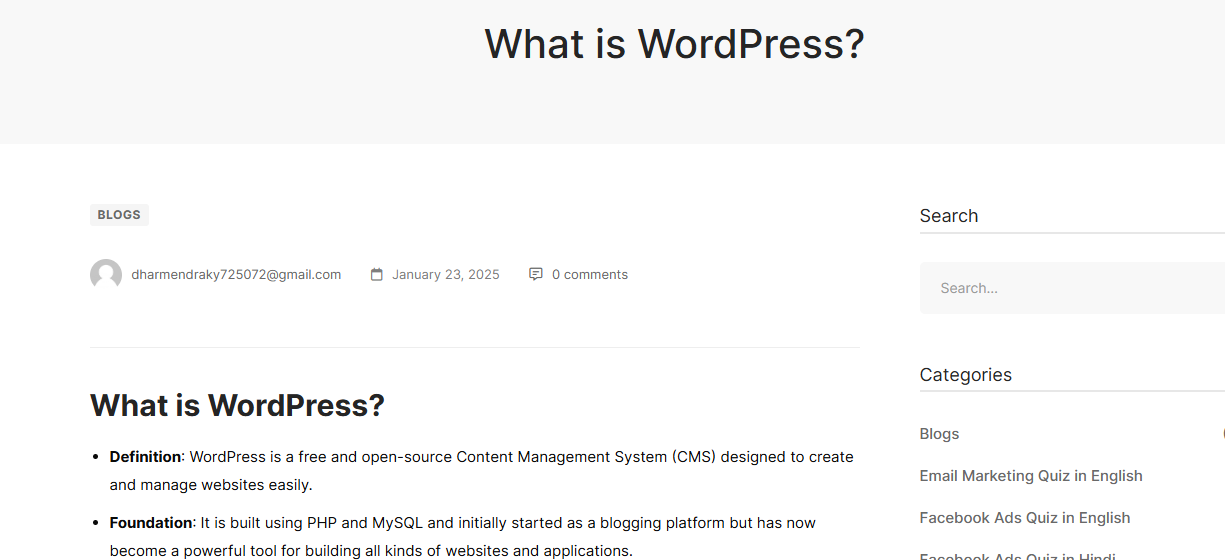Open the Blogs category link

939,434
